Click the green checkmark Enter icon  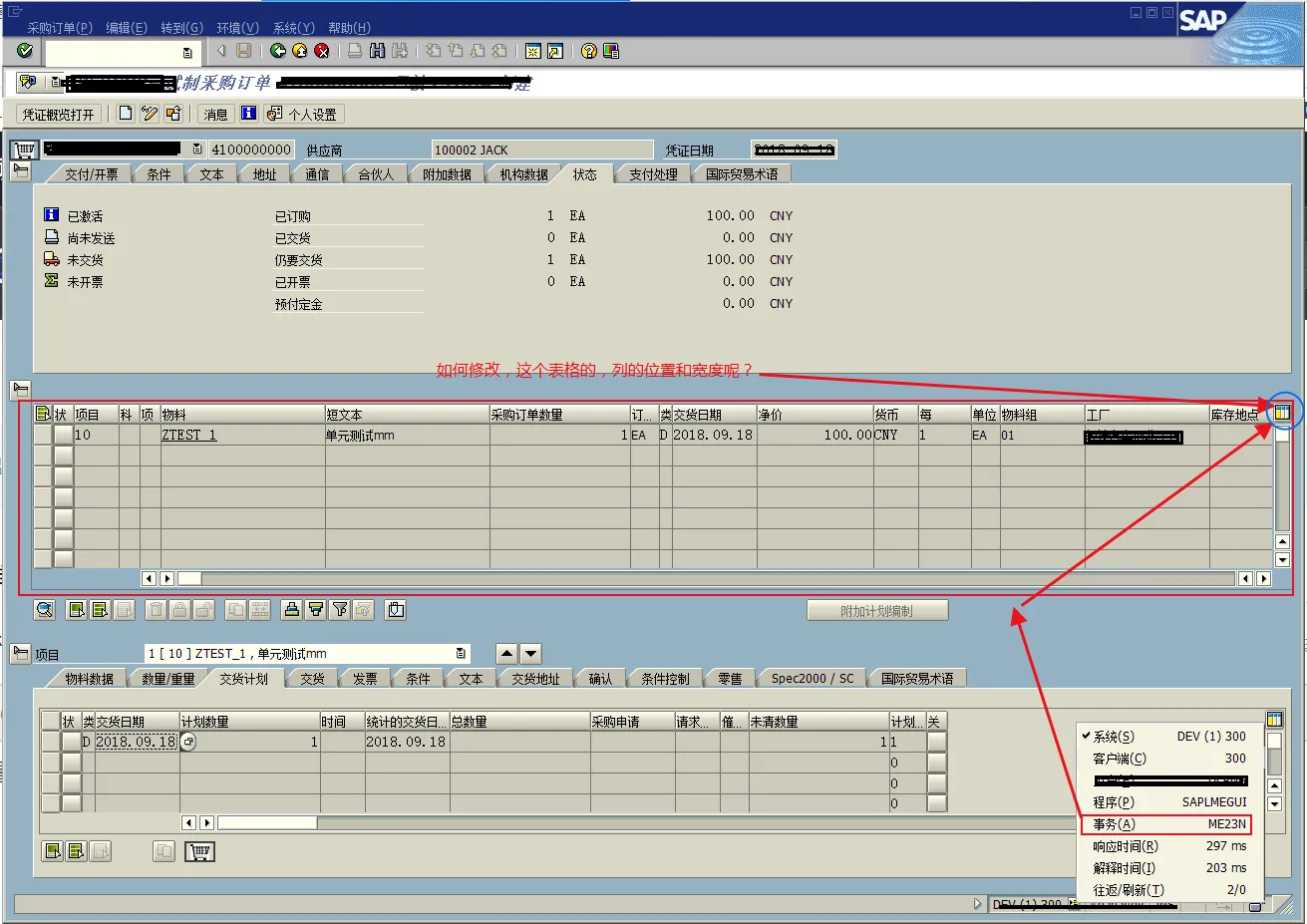(25, 51)
